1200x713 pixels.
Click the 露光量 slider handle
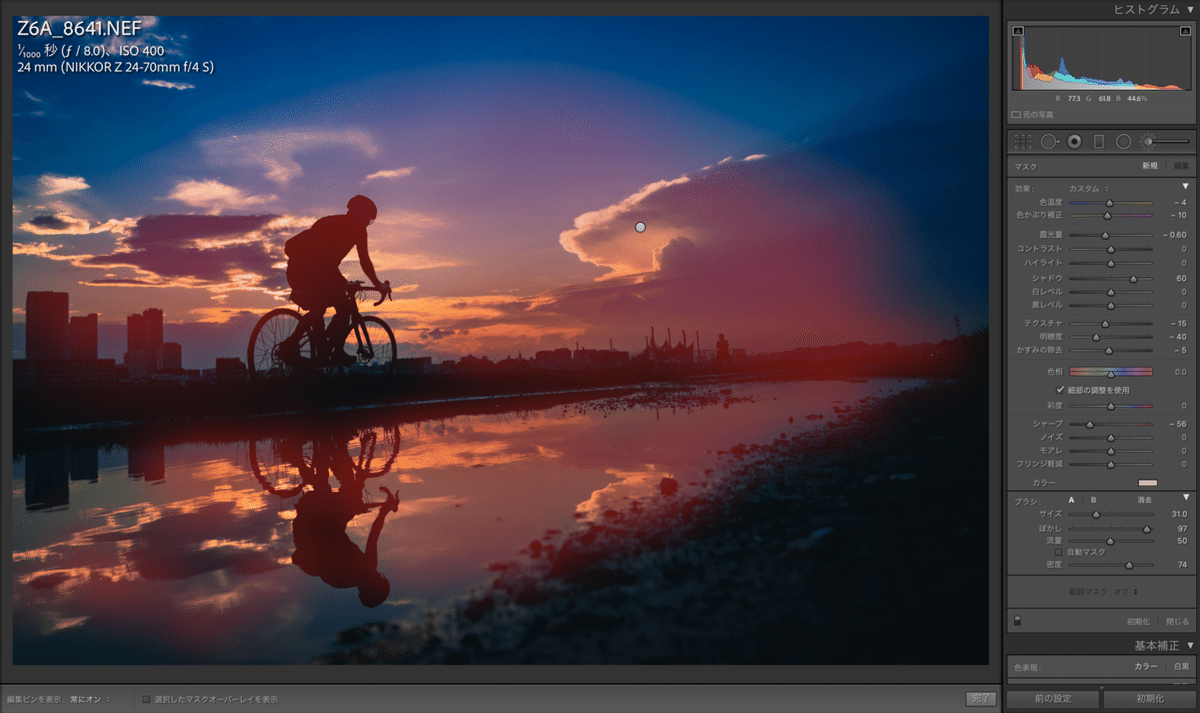(1105, 235)
